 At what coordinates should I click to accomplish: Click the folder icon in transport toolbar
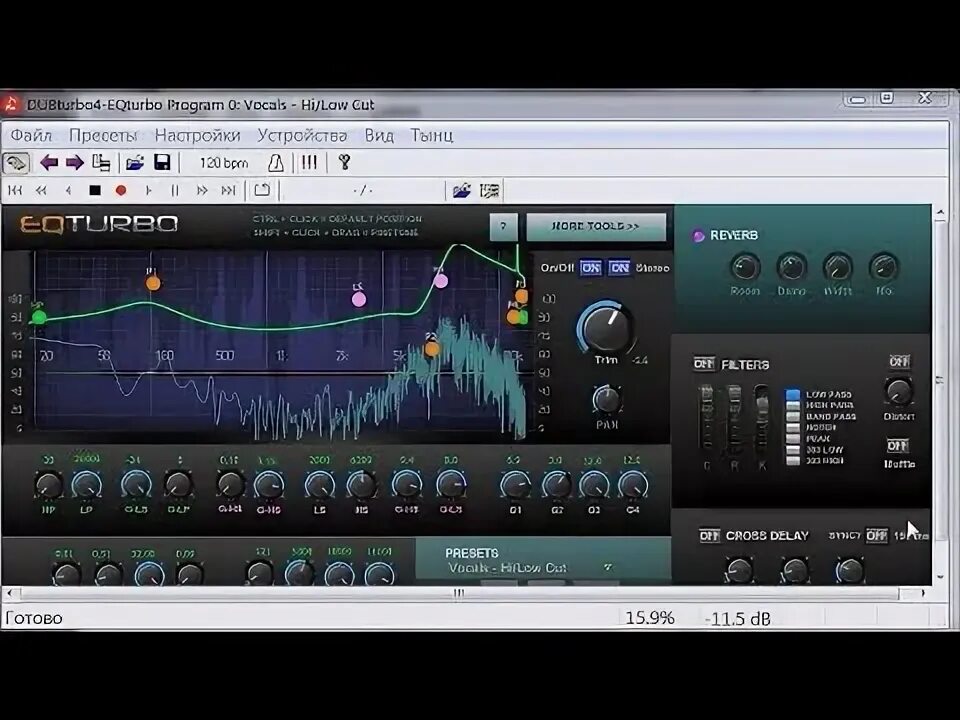pyautogui.click(x=462, y=191)
